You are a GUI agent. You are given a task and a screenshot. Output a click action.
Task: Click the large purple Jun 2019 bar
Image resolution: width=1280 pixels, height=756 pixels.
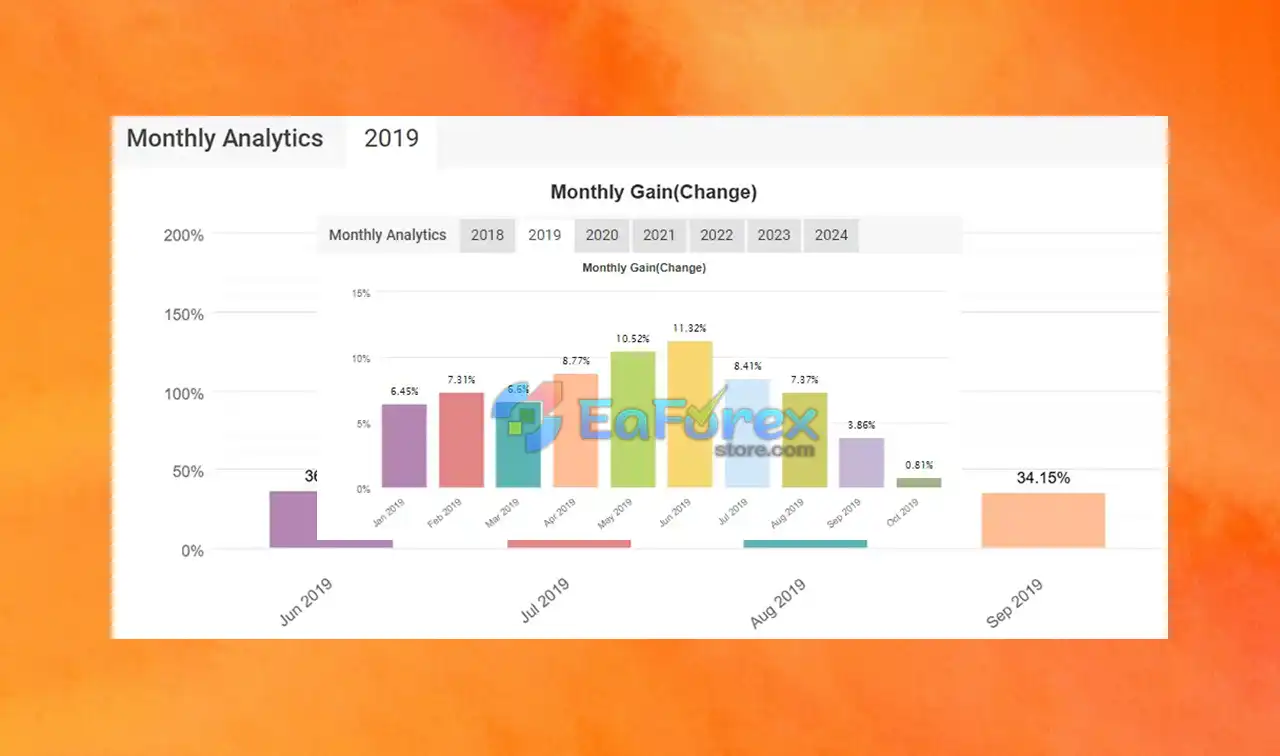tap(293, 519)
